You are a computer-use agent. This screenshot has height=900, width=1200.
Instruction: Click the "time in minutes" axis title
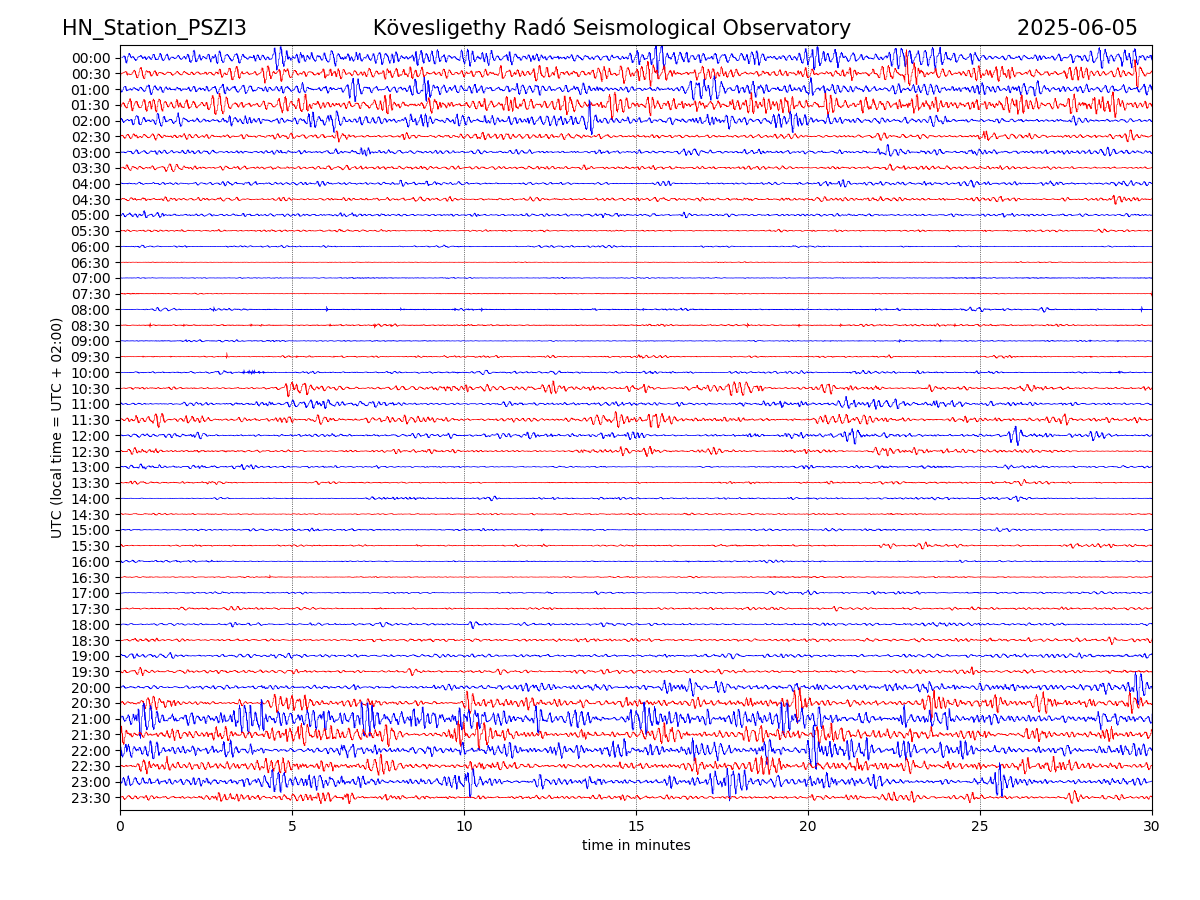pos(636,846)
